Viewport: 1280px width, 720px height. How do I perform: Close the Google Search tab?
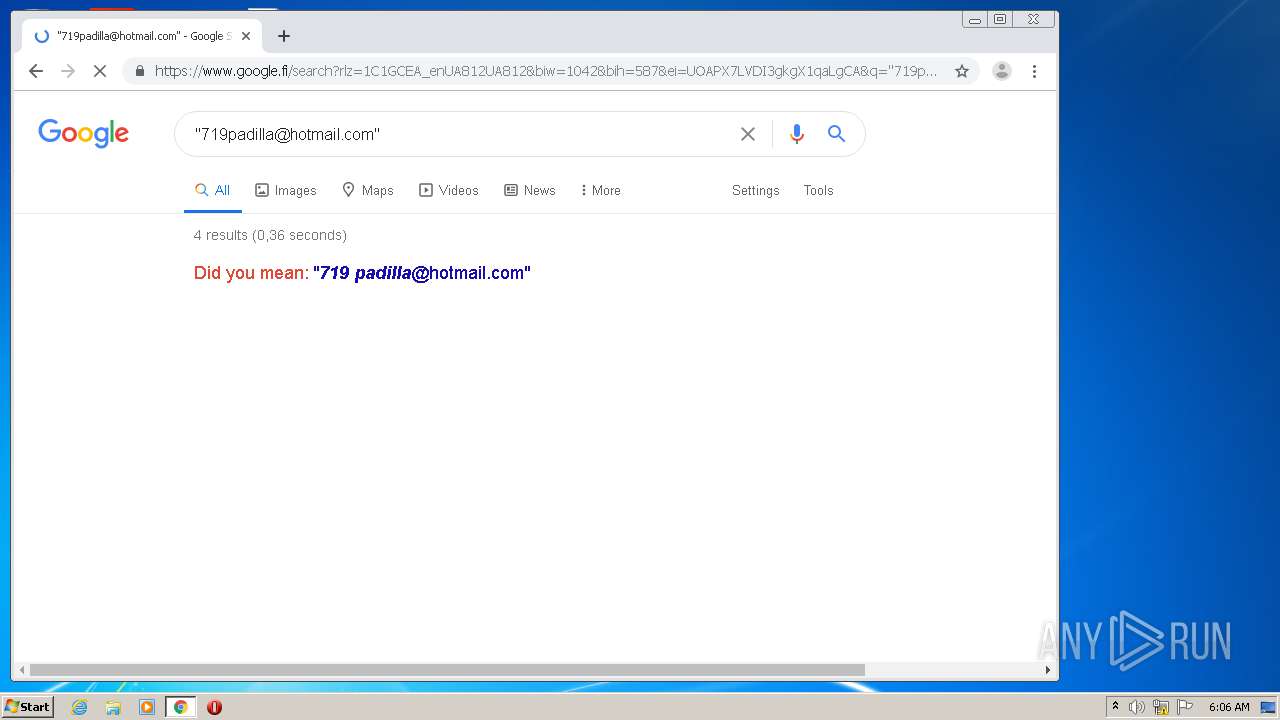click(x=246, y=36)
